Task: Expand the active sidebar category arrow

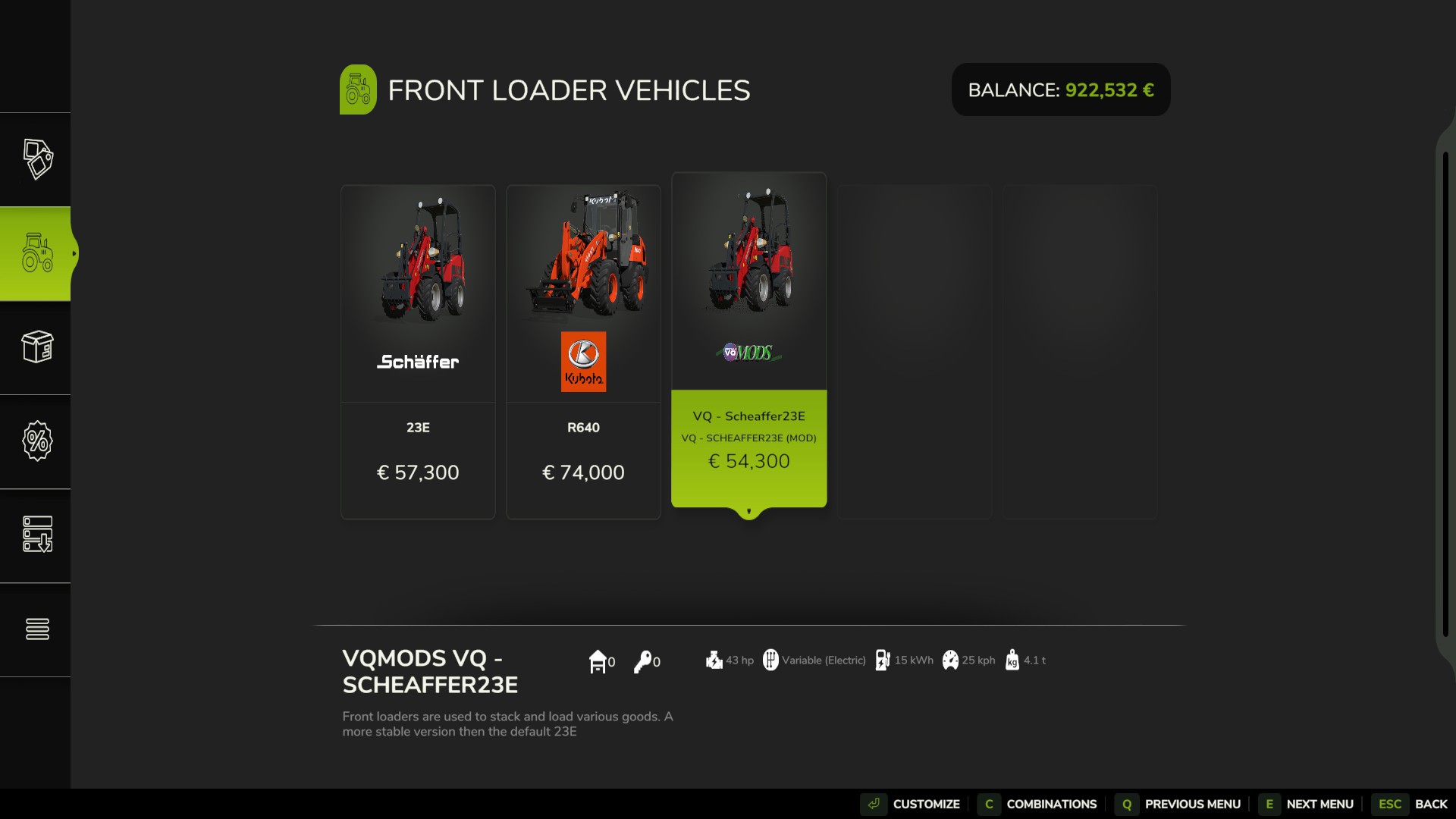Action: coord(74,253)
